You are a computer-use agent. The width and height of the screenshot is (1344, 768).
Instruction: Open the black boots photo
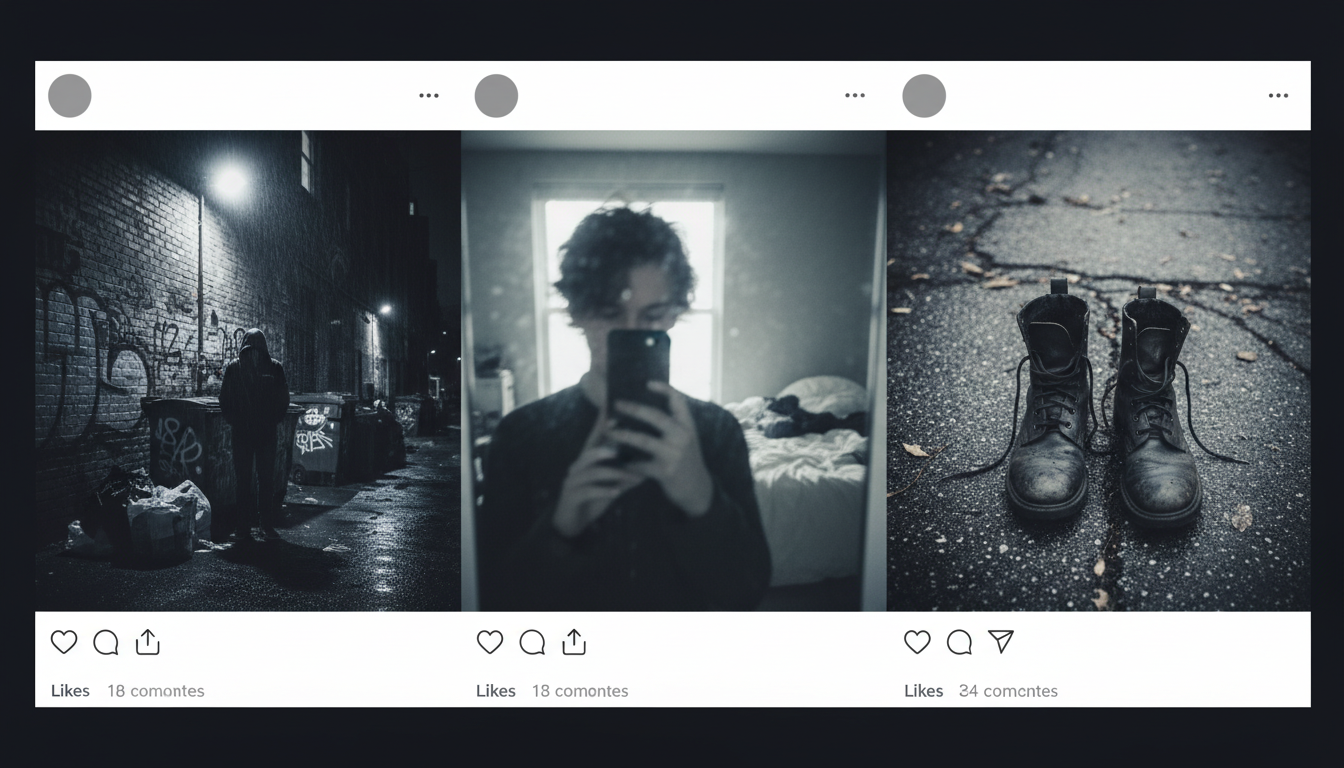tap(1099, 371)
